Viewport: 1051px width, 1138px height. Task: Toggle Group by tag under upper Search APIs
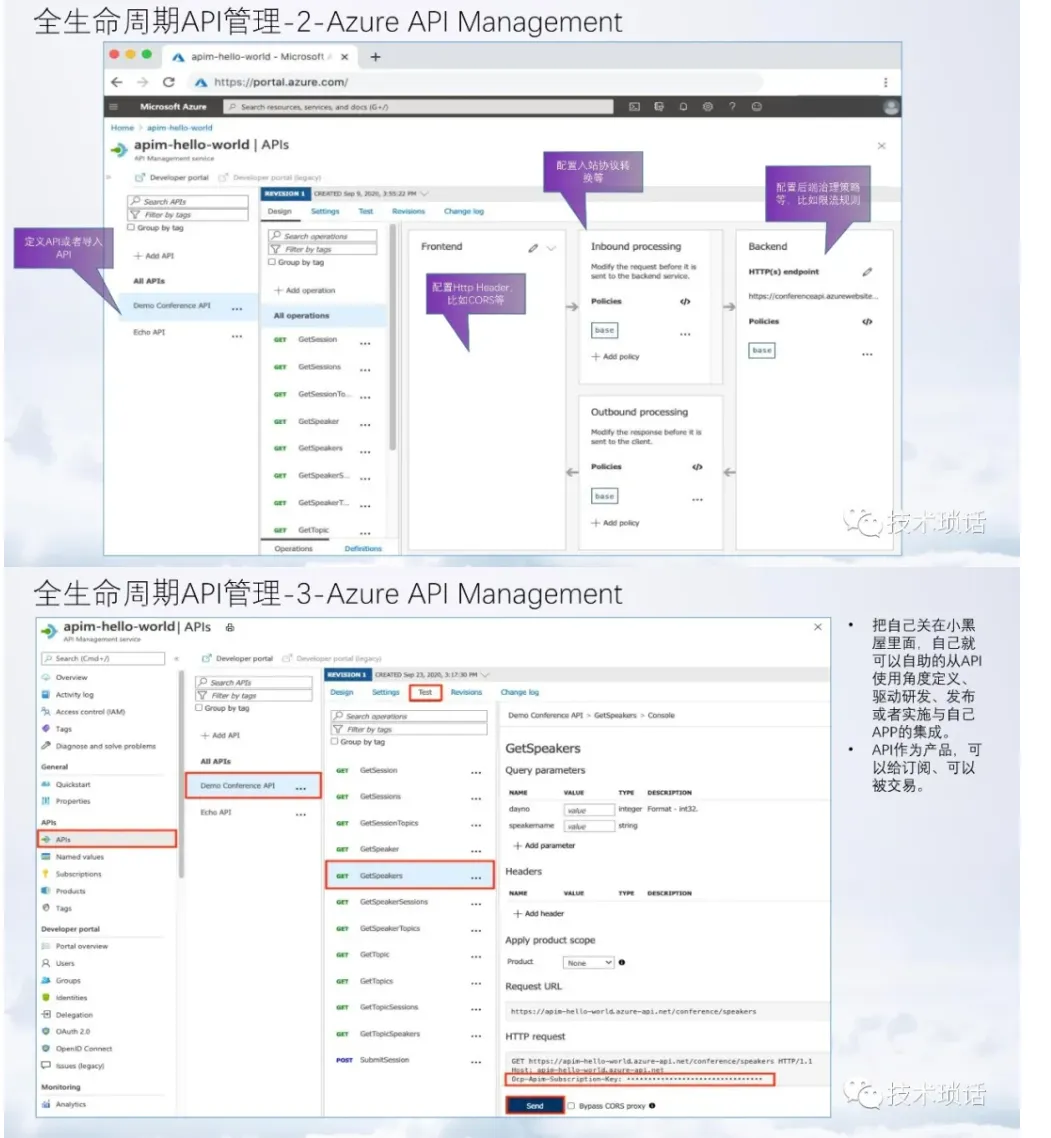point(131,227)
